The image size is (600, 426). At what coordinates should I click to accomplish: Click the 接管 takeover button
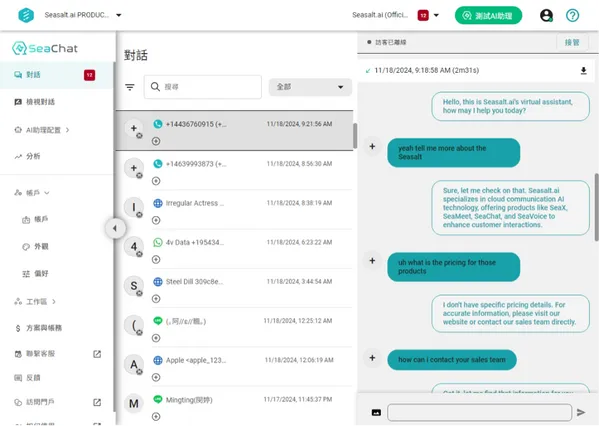[x=572, y=42]
